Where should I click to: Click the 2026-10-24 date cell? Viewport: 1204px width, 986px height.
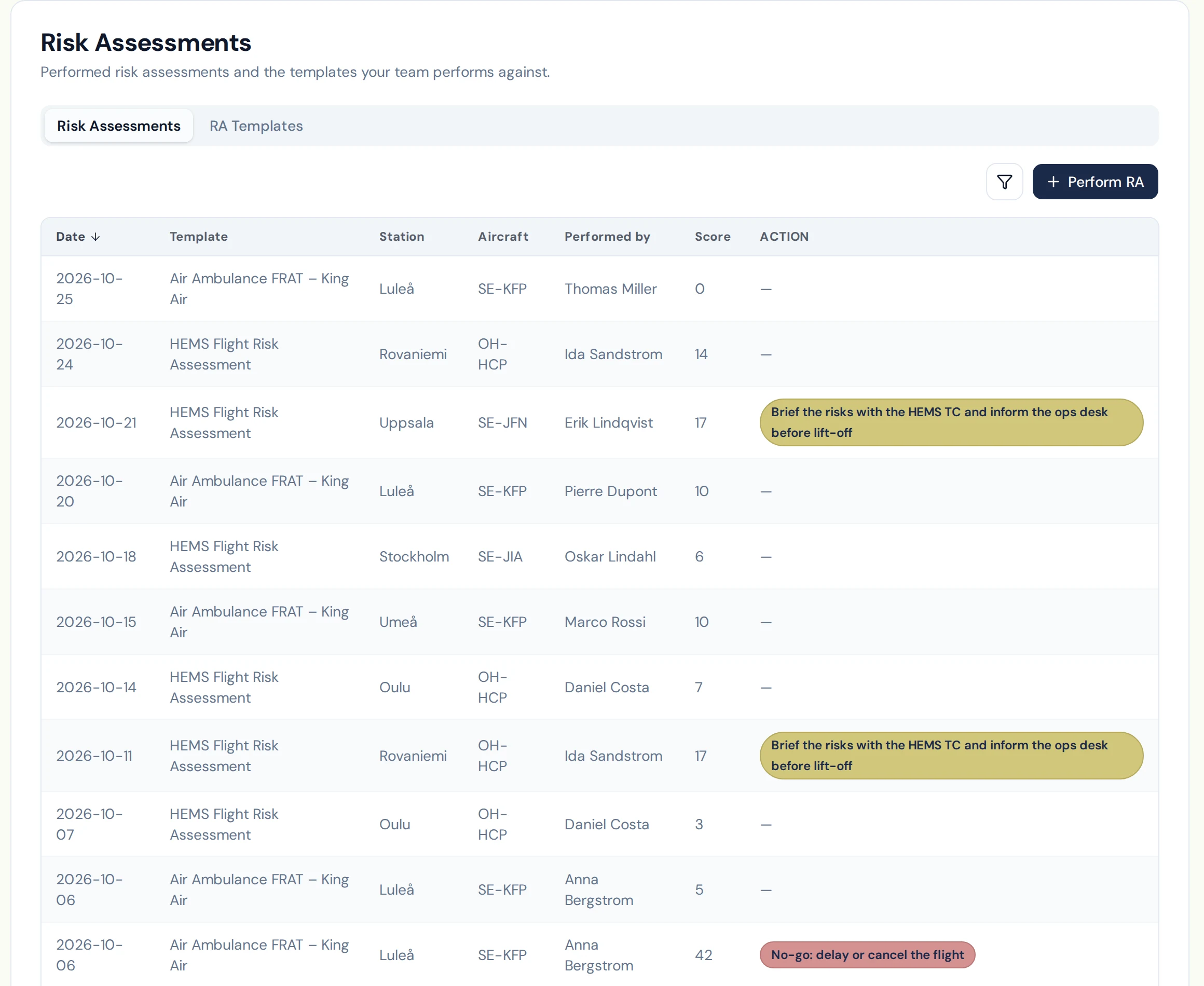tap(89, 354)
